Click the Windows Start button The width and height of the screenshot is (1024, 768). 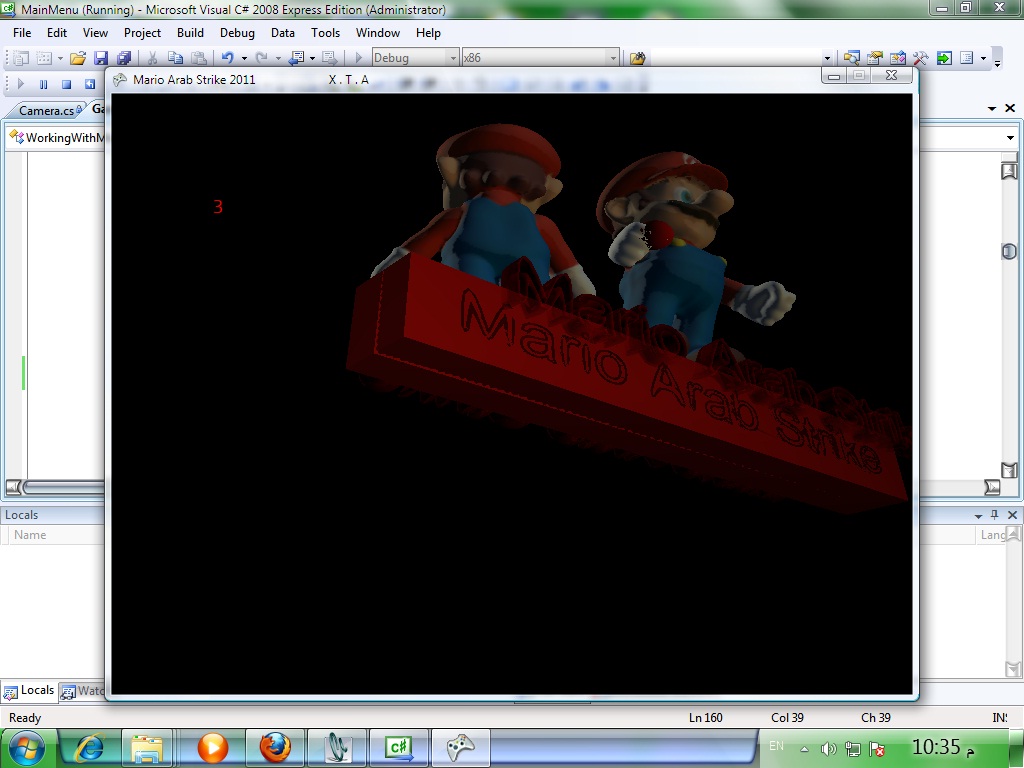pos(25,747)
